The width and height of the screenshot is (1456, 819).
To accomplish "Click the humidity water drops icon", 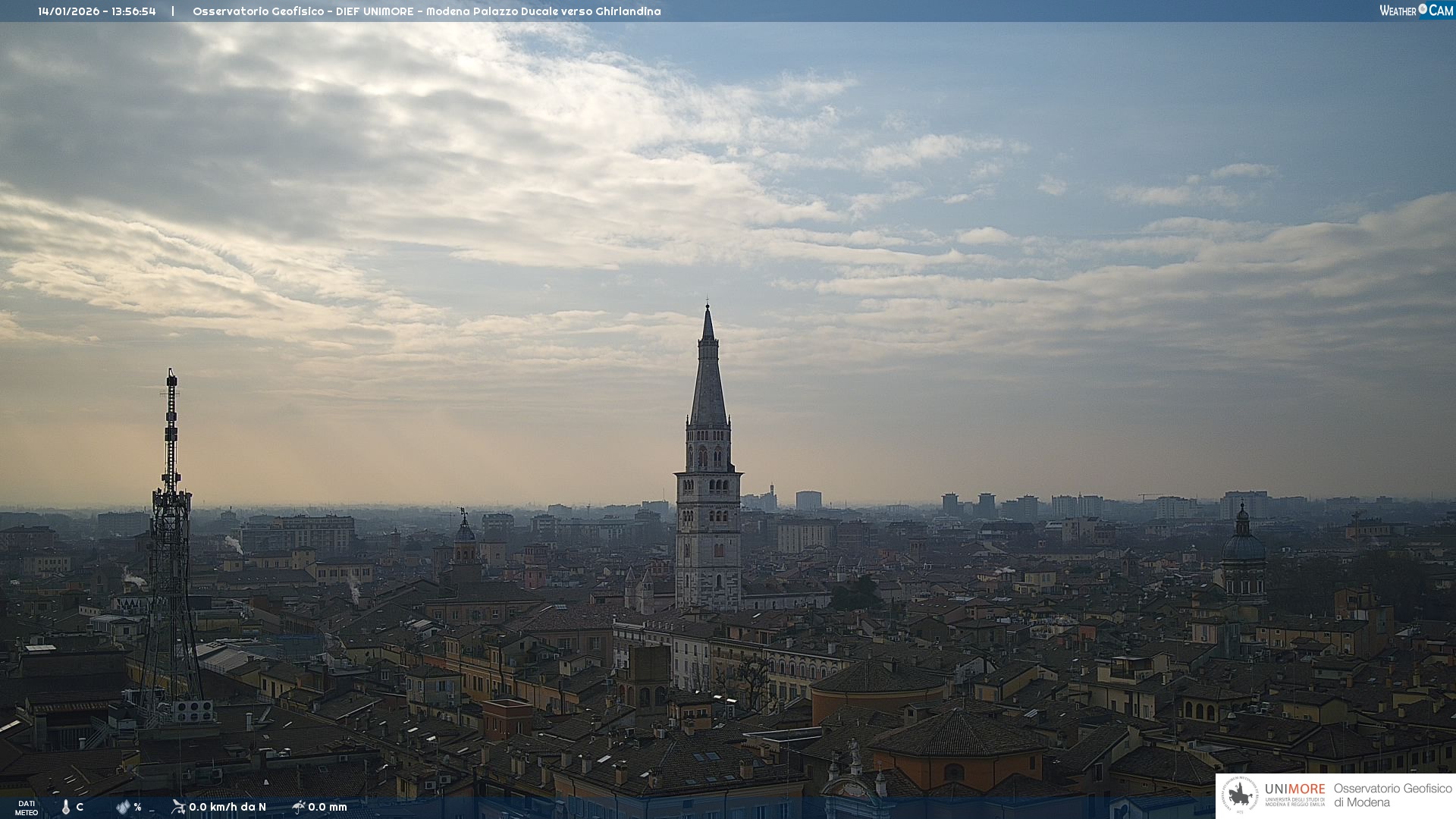I will tap(123, 807).
